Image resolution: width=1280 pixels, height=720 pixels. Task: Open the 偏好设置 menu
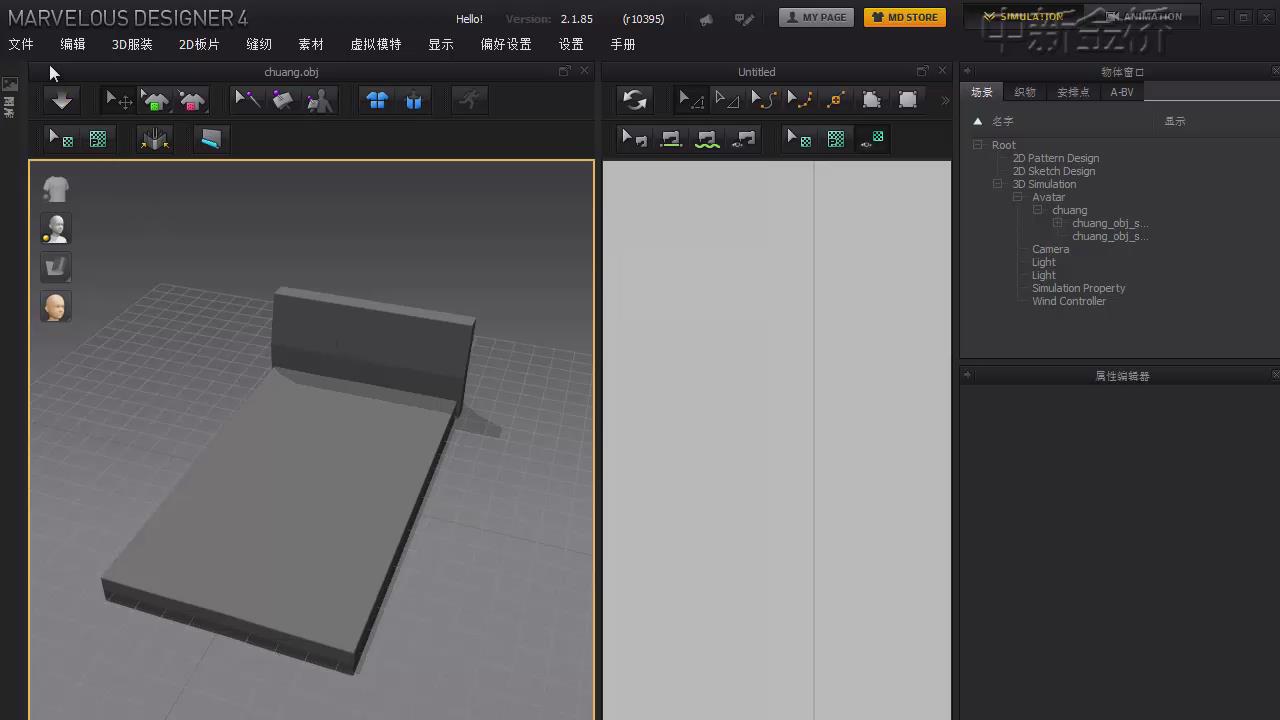[x=506, y=44]
